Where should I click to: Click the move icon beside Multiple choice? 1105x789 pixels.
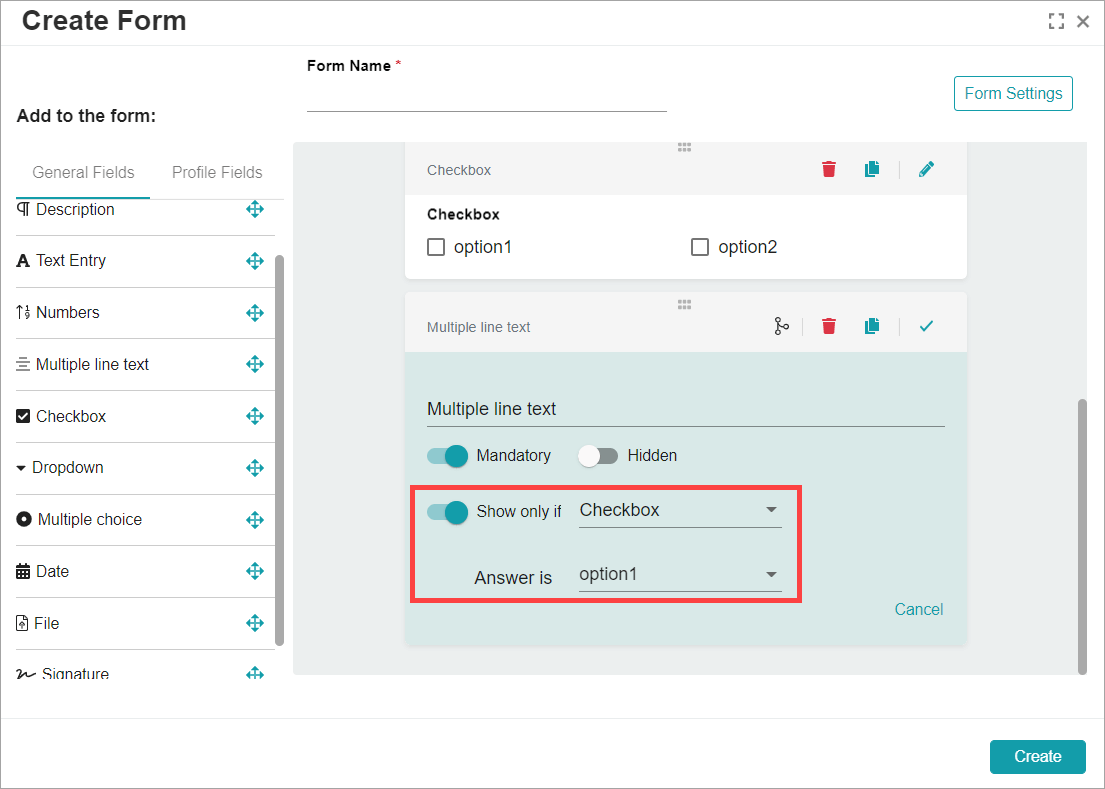pos(255,520)
